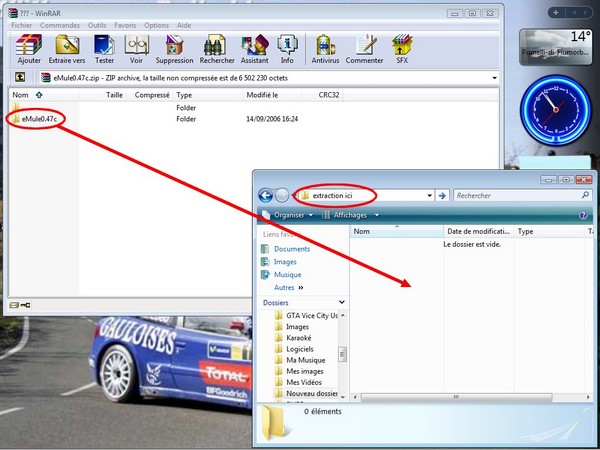Click the extraction ici address bar path

click(x=332, y=196)
